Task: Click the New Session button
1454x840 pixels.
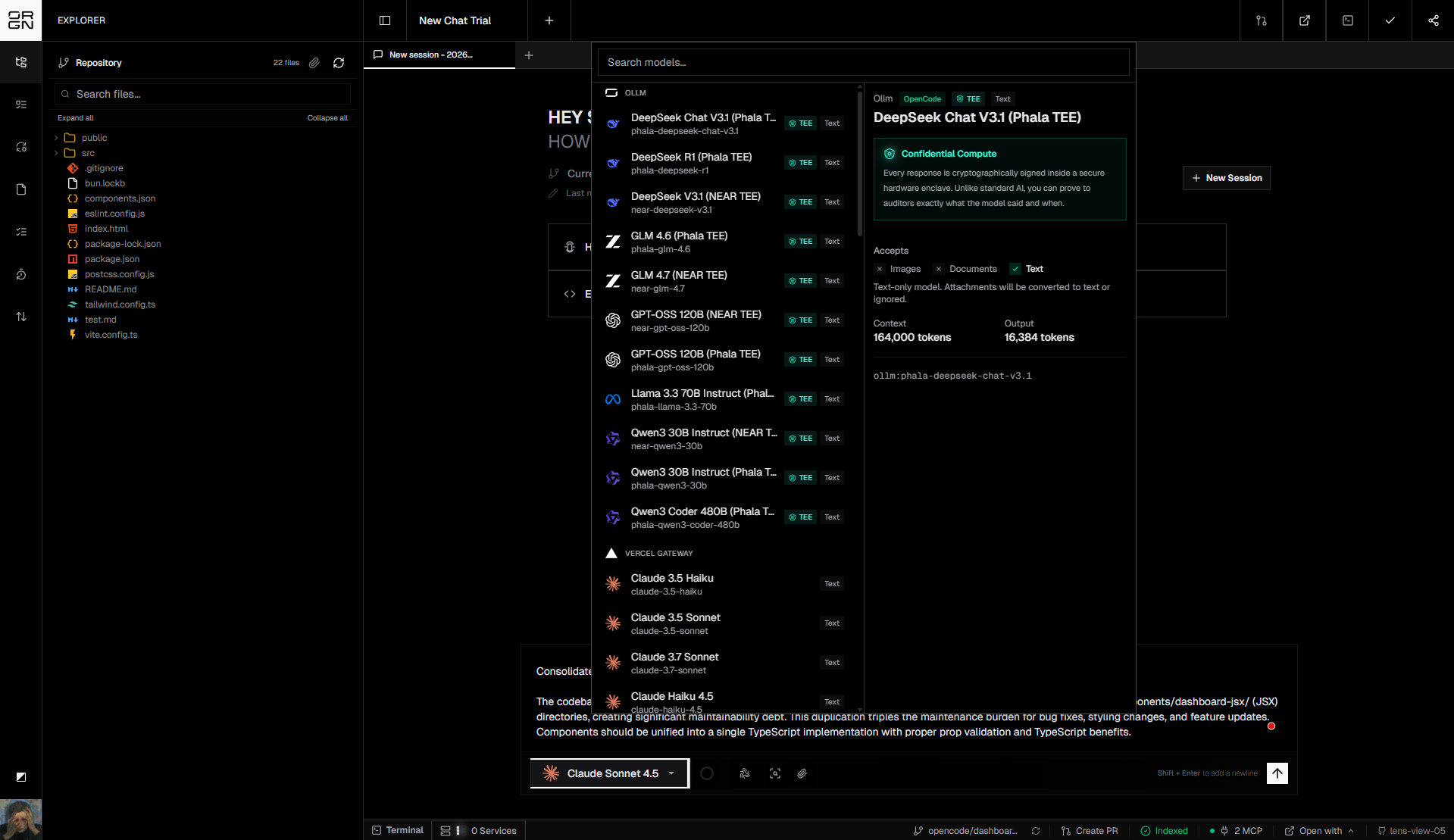Action: pos(1226,178)
